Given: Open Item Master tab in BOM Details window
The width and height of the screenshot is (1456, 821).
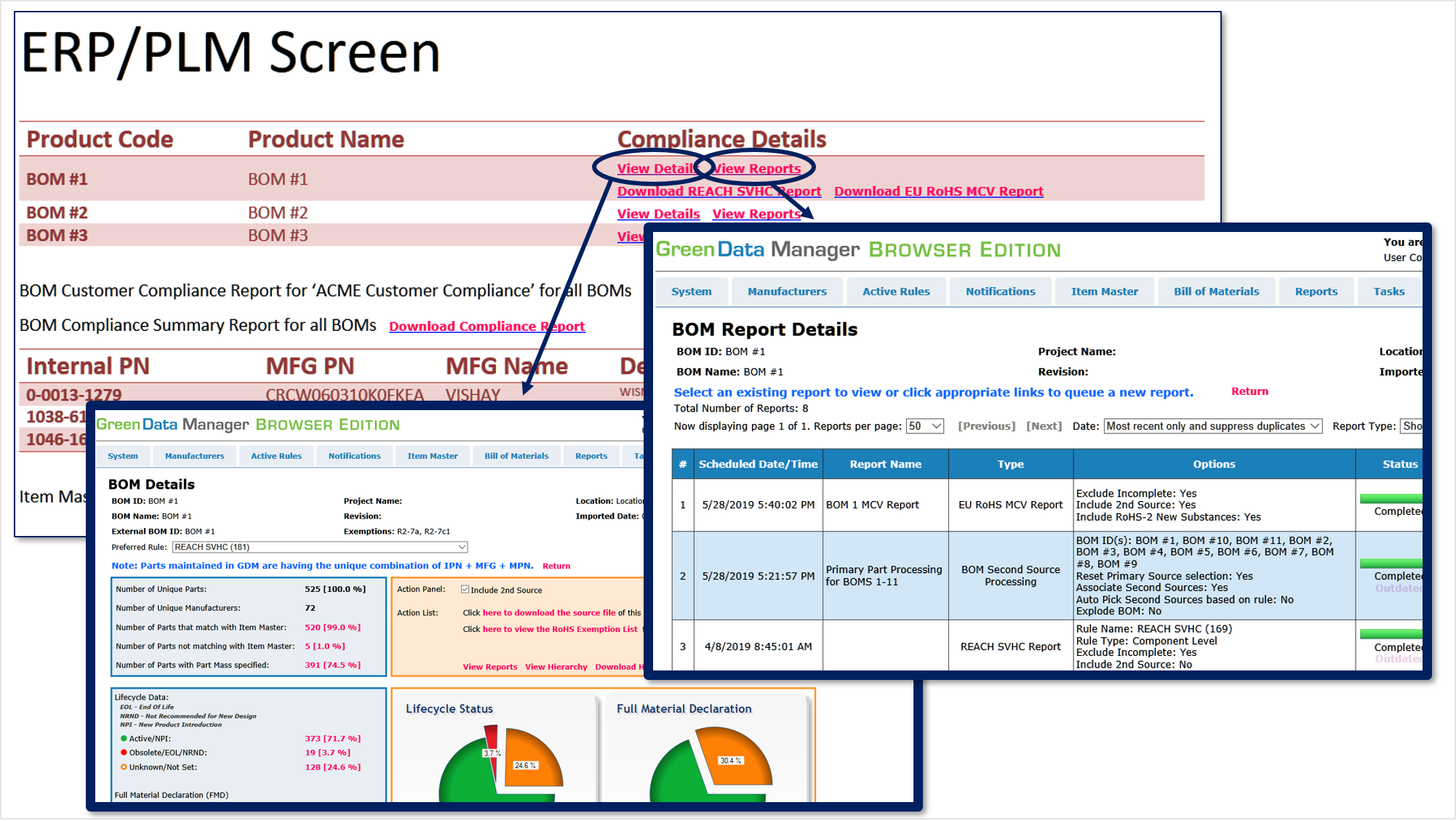Looking at the screenshot, I should [432, 456].
